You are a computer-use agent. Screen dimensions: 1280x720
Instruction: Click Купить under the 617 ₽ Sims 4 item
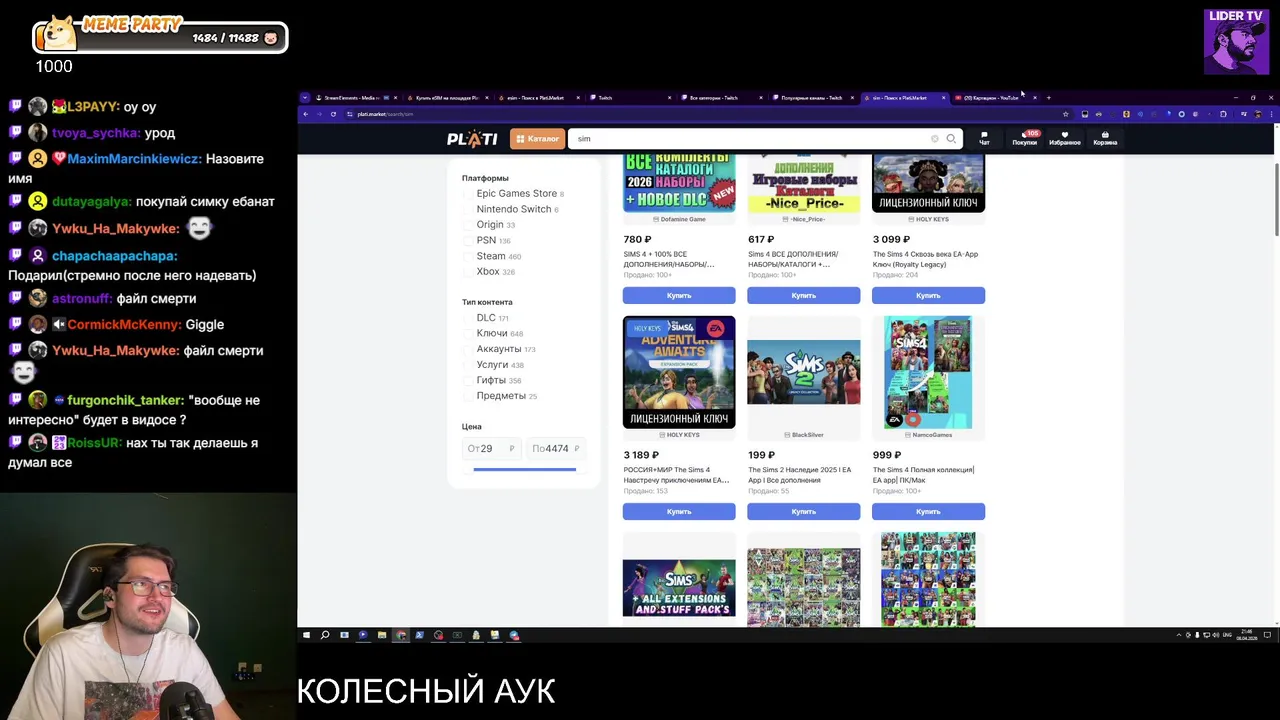[x=803, y=296]
